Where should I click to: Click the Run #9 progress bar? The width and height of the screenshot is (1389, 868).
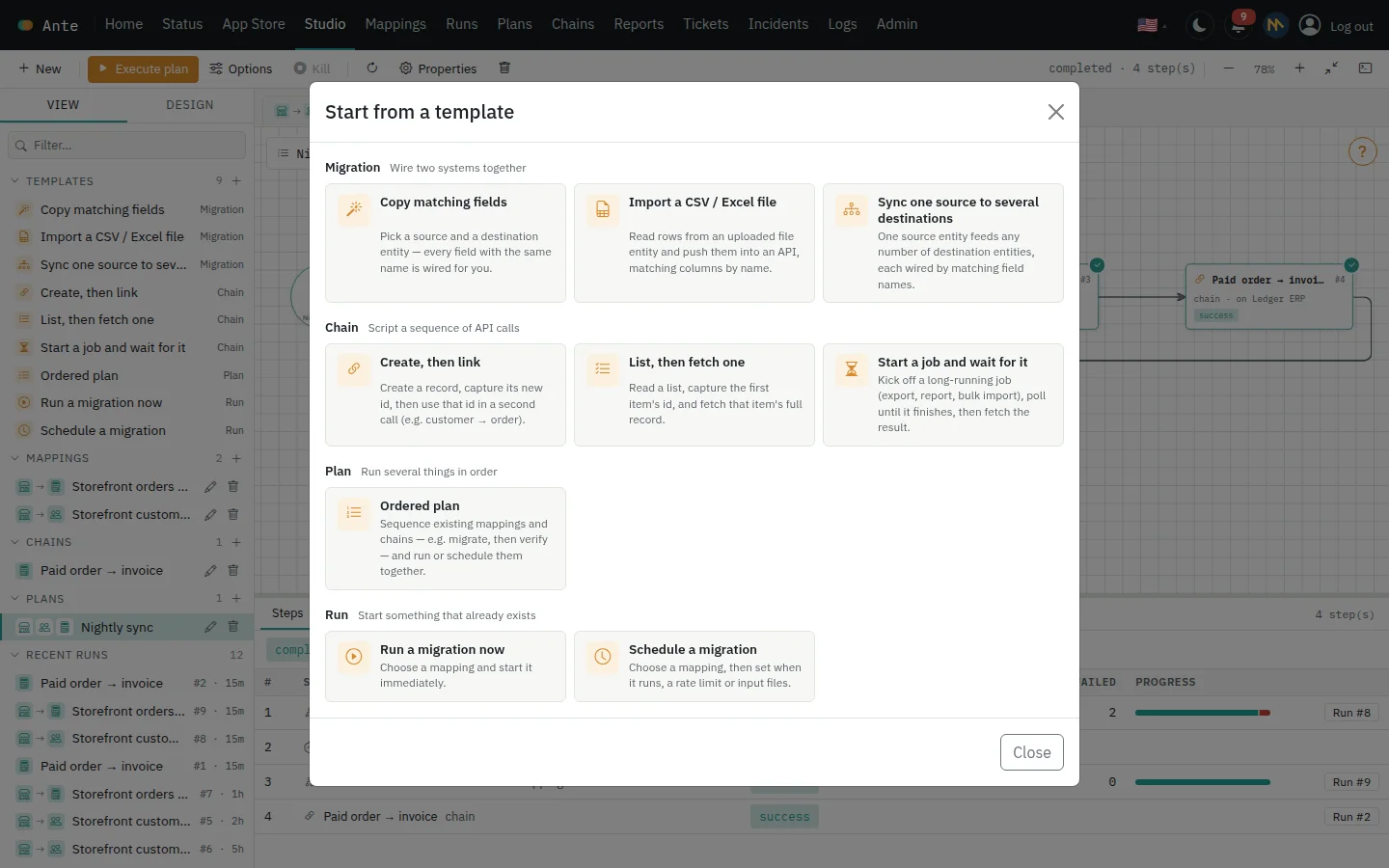pyautogui.click(x=1203, y=782)
